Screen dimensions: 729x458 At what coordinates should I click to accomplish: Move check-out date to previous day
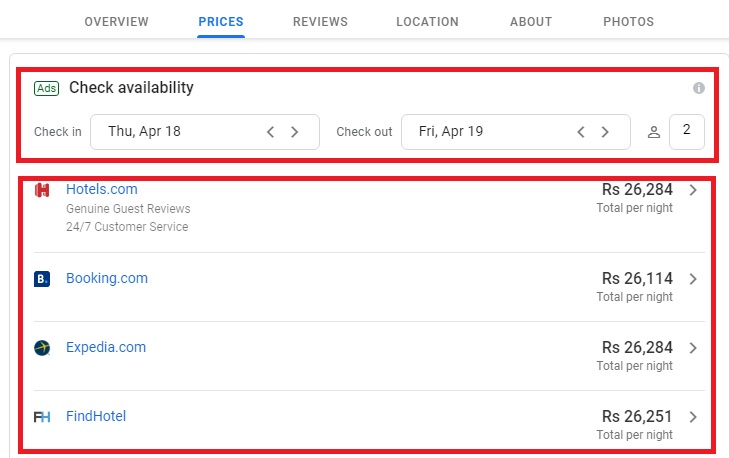click(581, 132)
